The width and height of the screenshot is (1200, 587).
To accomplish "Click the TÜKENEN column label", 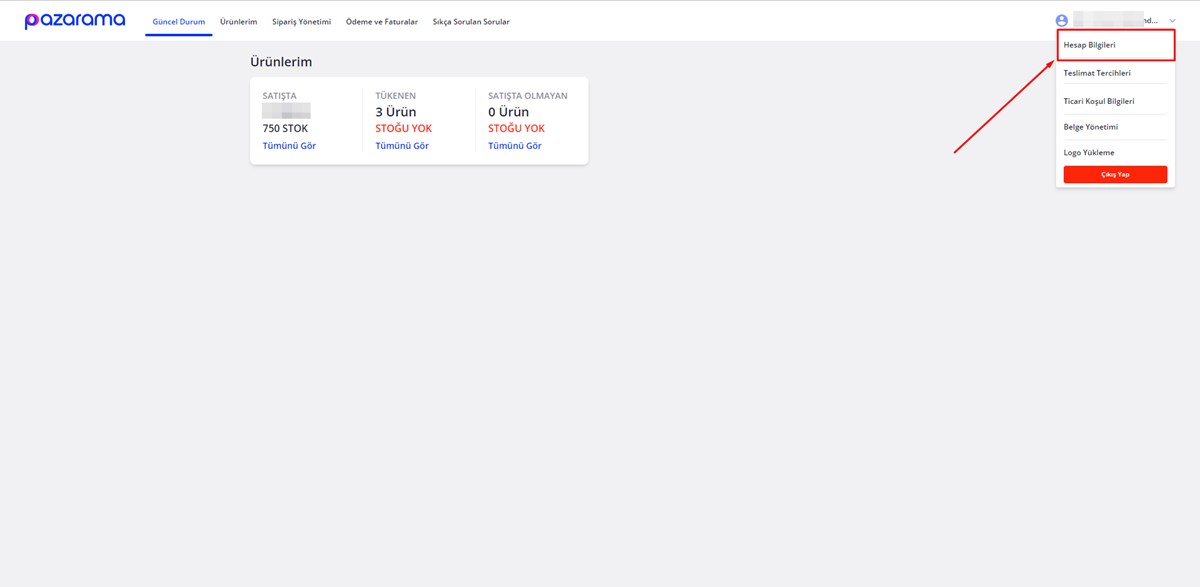I will click(396, 96).
